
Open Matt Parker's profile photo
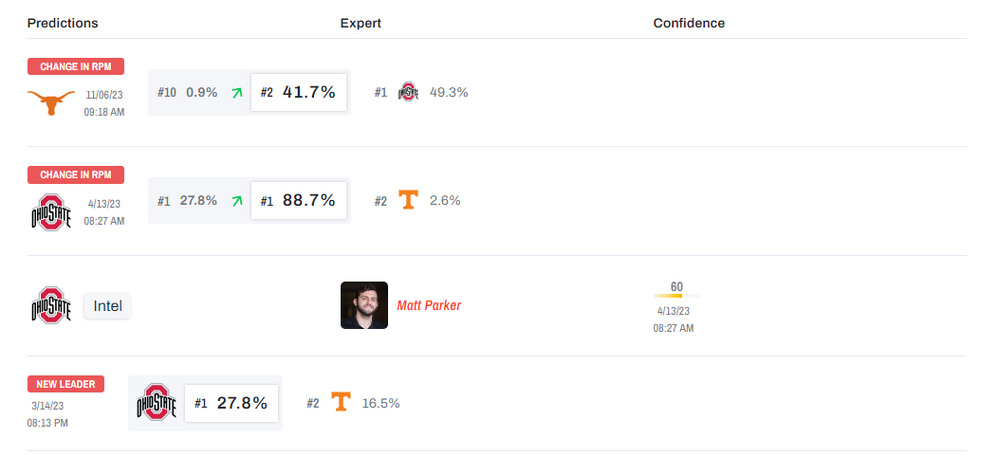[364, 305]
